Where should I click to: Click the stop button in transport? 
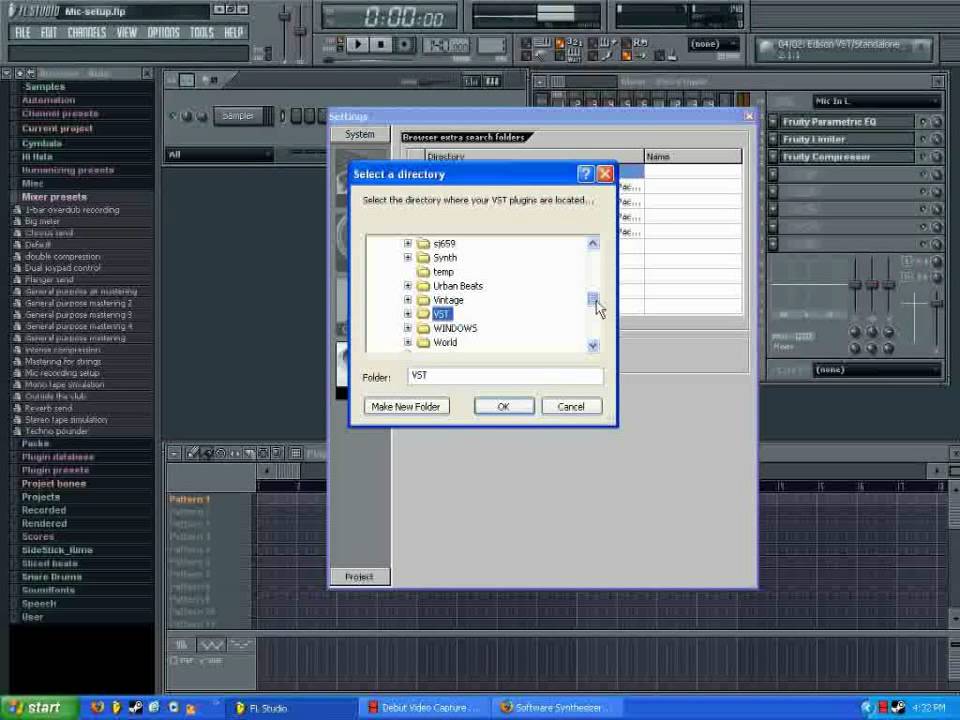tap(380, 45)
